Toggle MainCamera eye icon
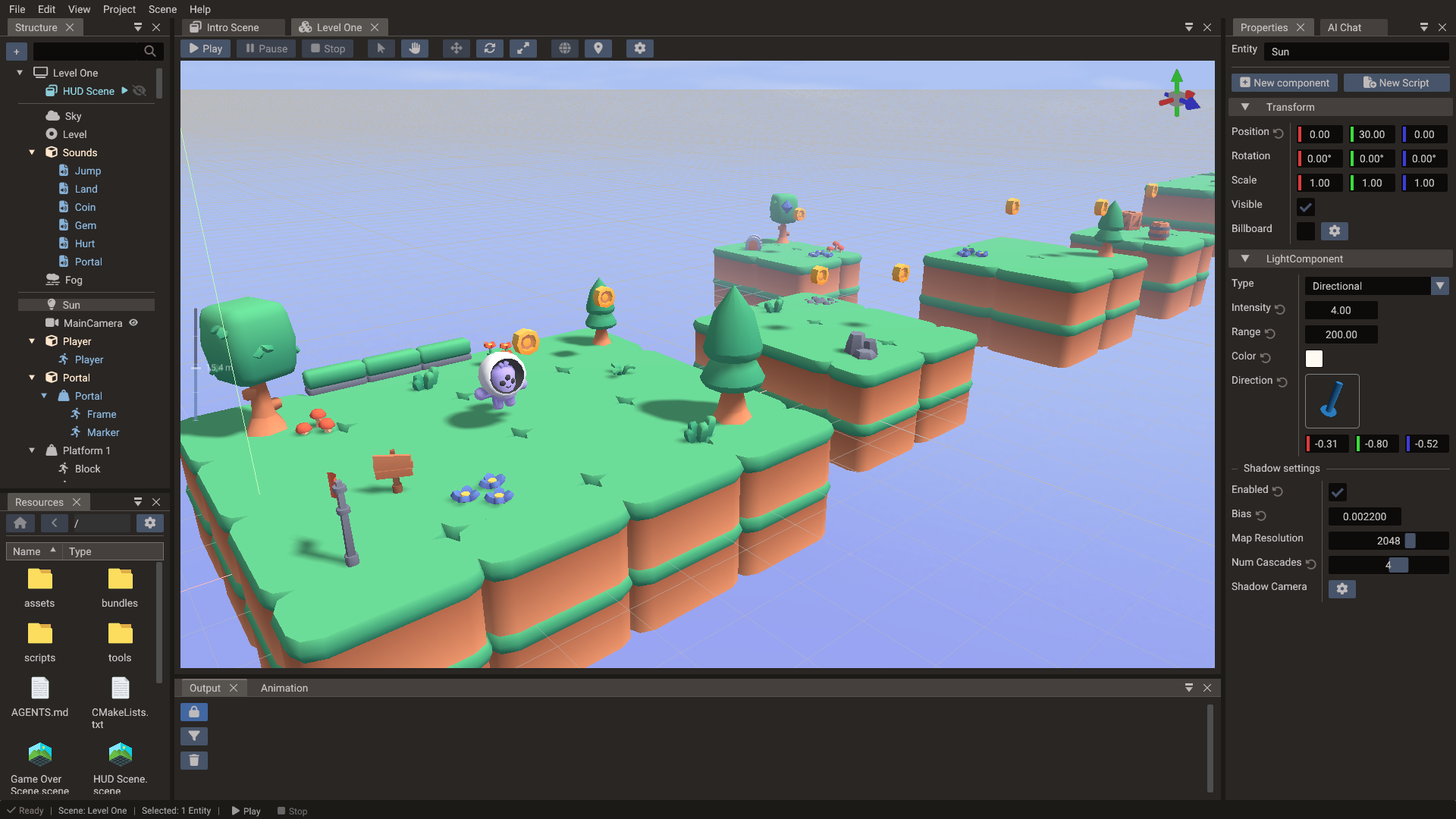The height and width of the screenshot is (819, 1456). [133, 323]
